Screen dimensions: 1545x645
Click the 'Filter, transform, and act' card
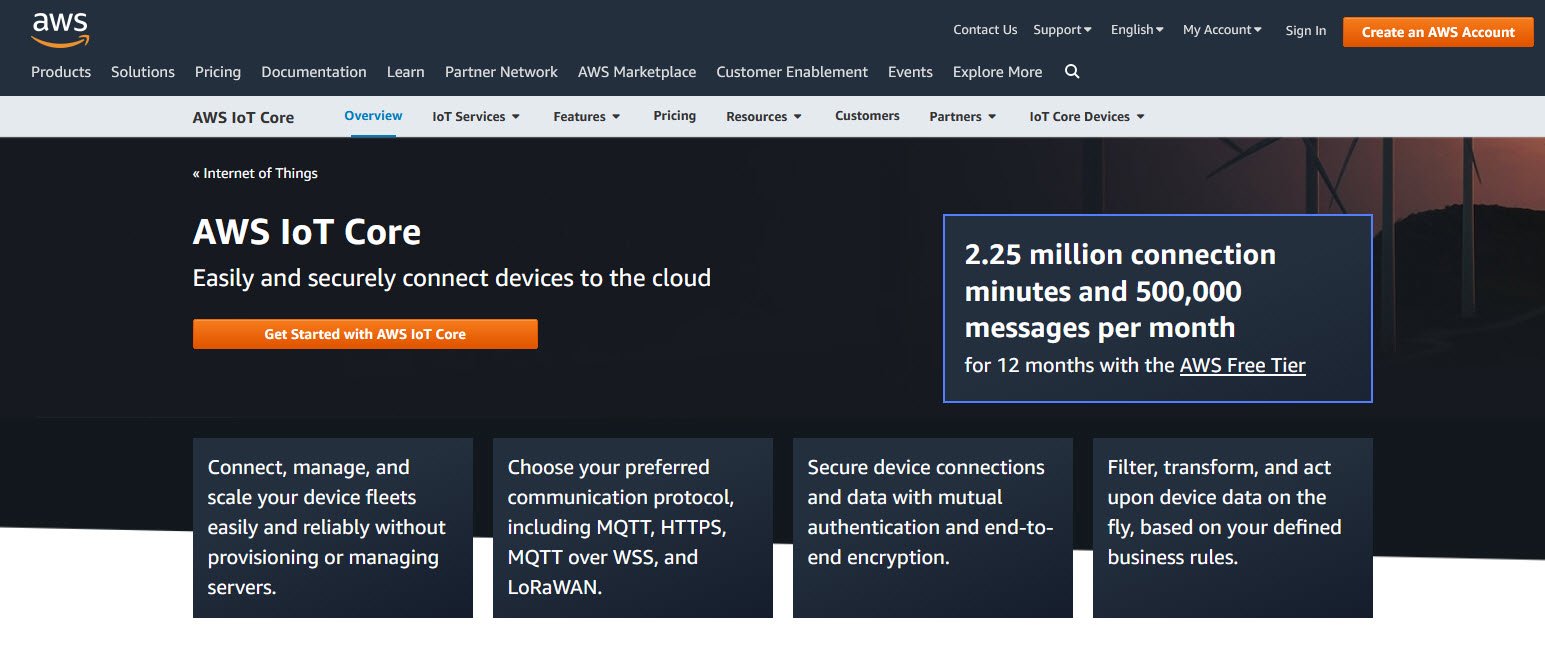click(x=1233, y=528)
